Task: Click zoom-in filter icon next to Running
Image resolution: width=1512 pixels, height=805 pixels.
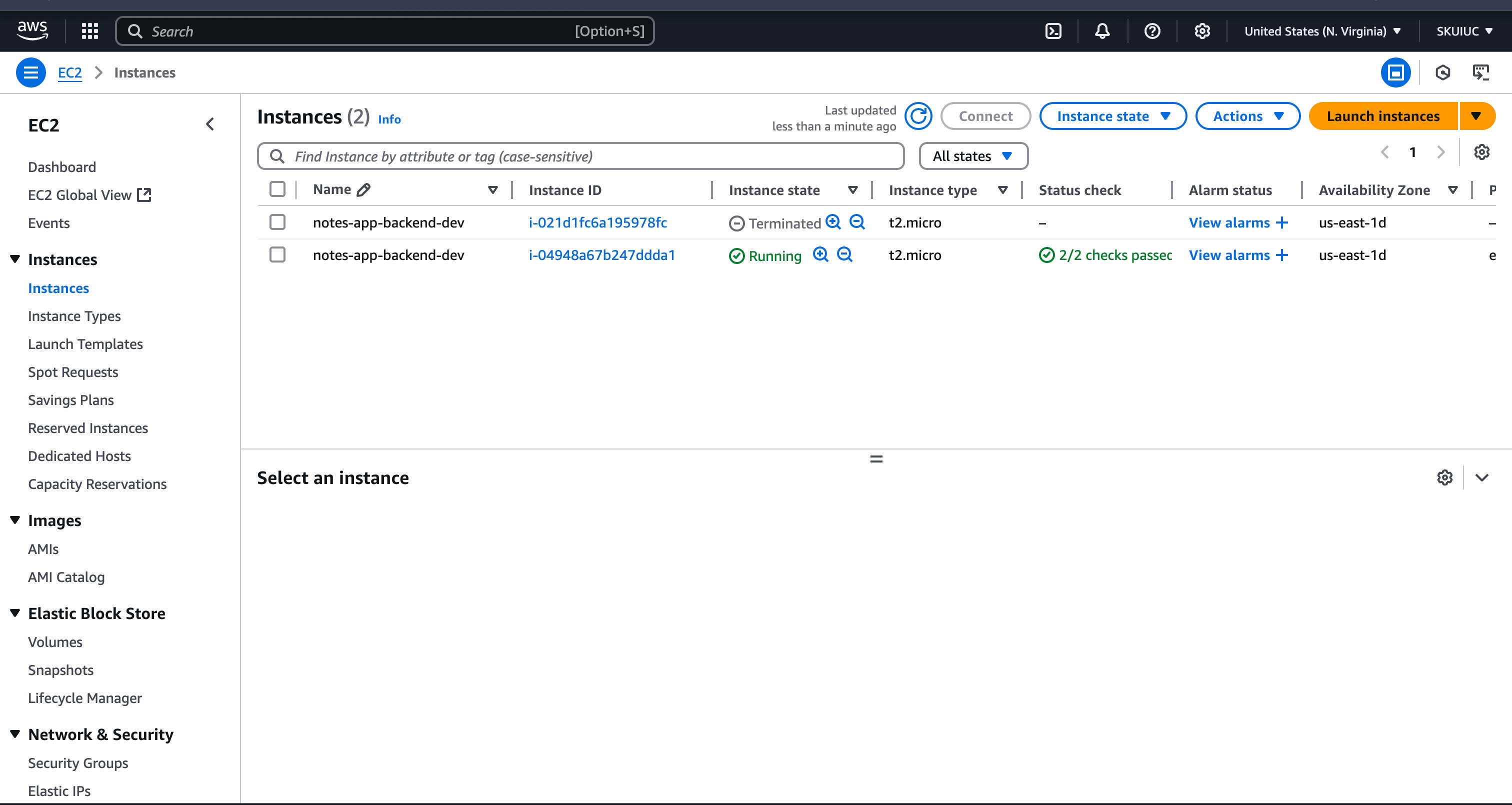Action: point(820,255)
